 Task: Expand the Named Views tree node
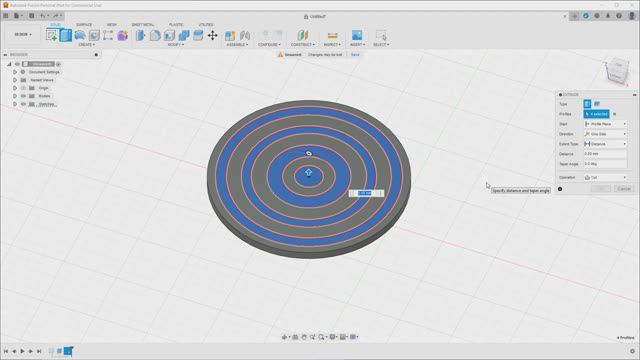[x=15, y=80]
